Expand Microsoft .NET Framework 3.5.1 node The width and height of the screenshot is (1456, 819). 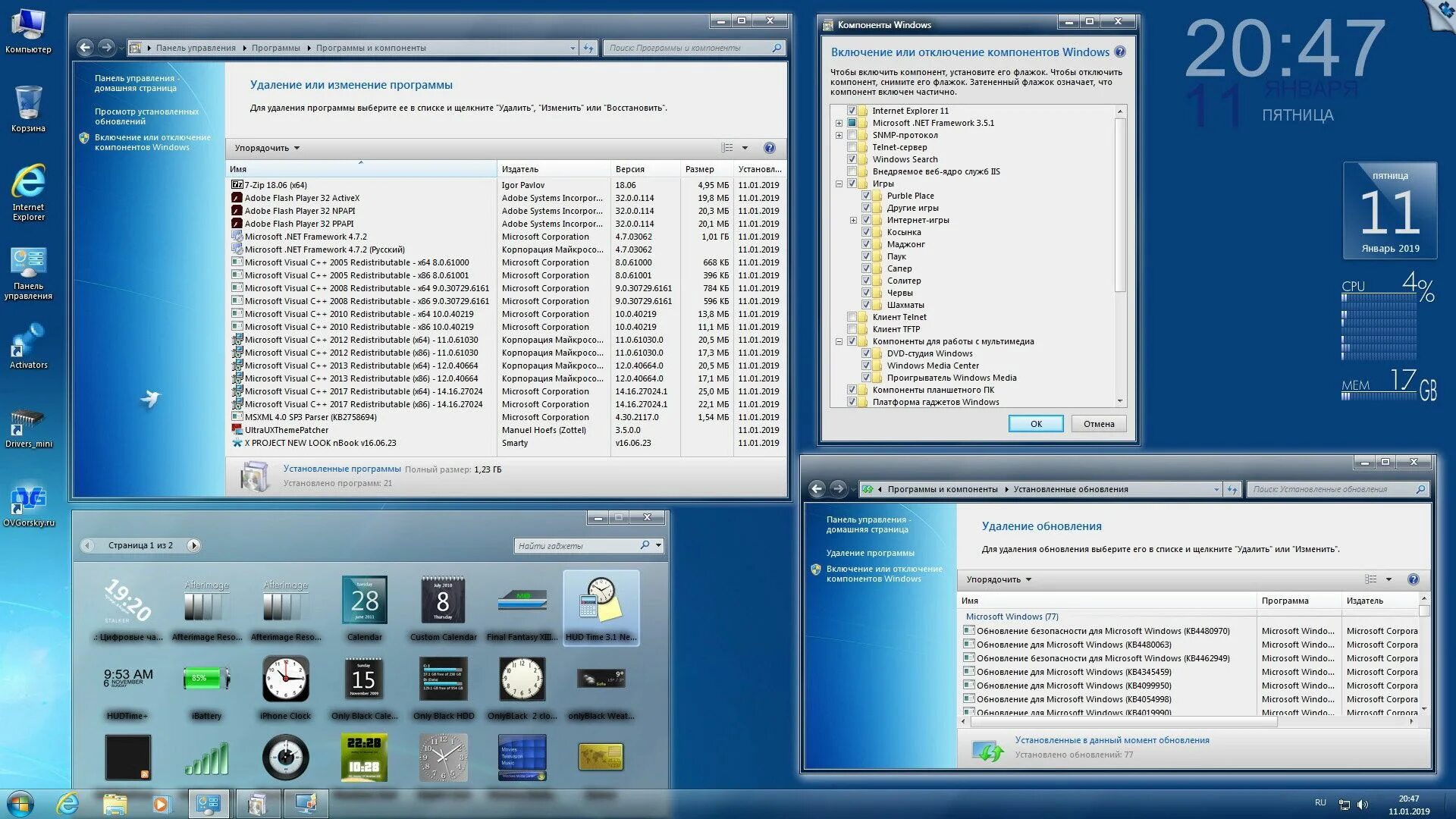pos(839,123)
